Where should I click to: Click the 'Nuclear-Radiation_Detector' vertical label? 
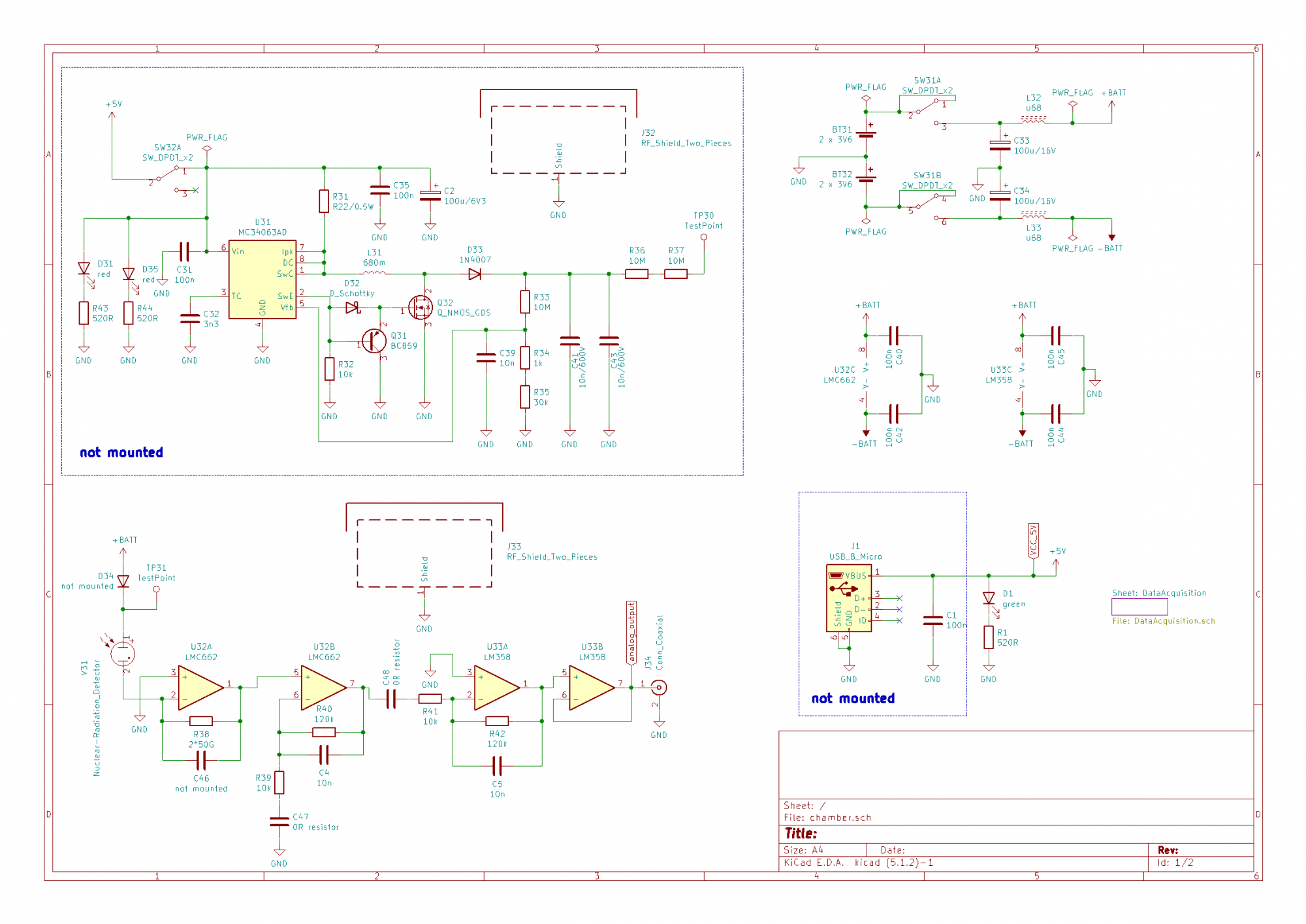point(97,717)
